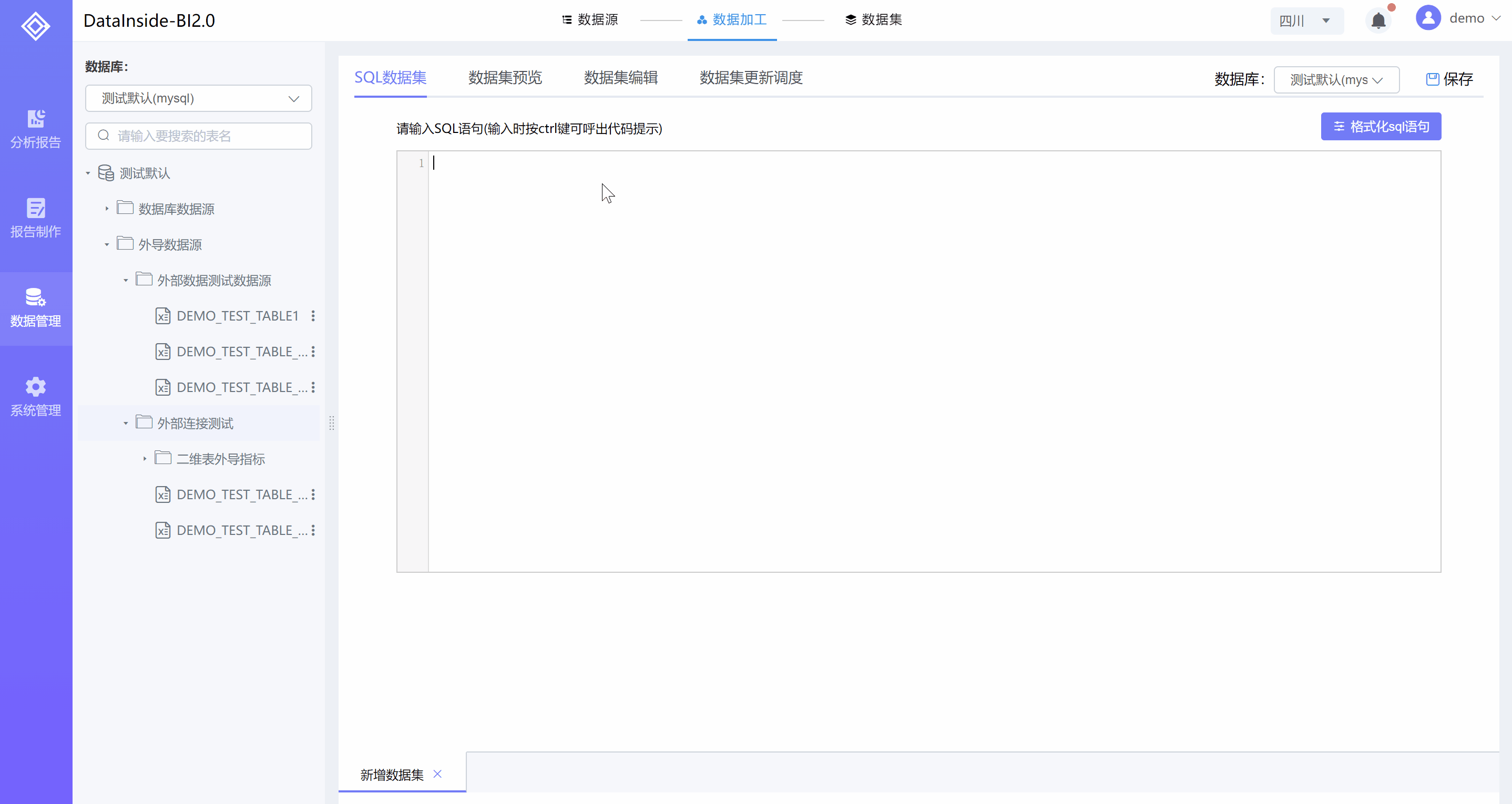Expand the demo user menu chevron
This screenshot has width=1512, height=804.
tap(1496, 18)
